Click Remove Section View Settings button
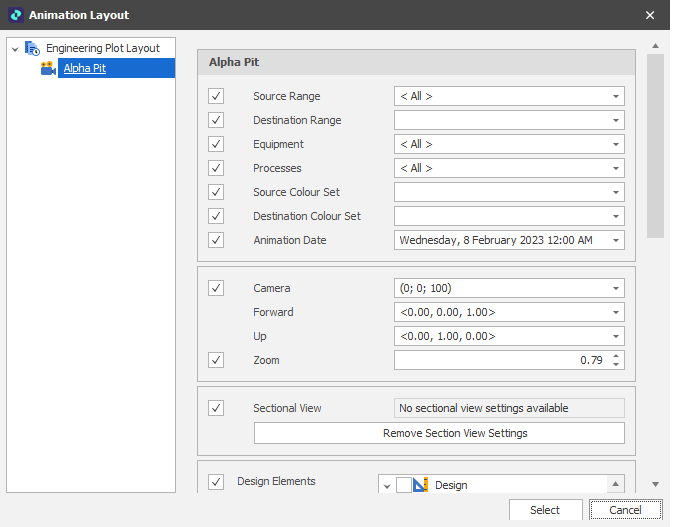The height and width of the screenshot is (527, 673). point(455,433)
